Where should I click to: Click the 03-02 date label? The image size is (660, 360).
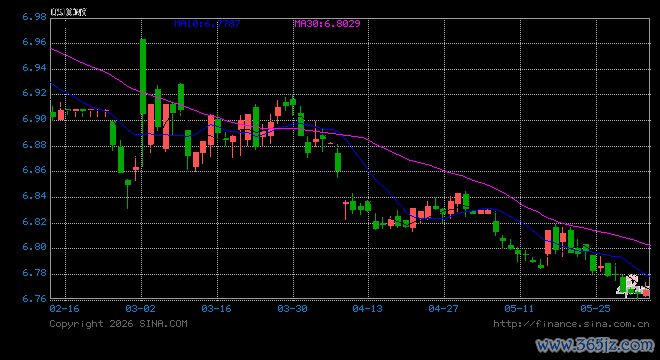[x=141, y=309]
